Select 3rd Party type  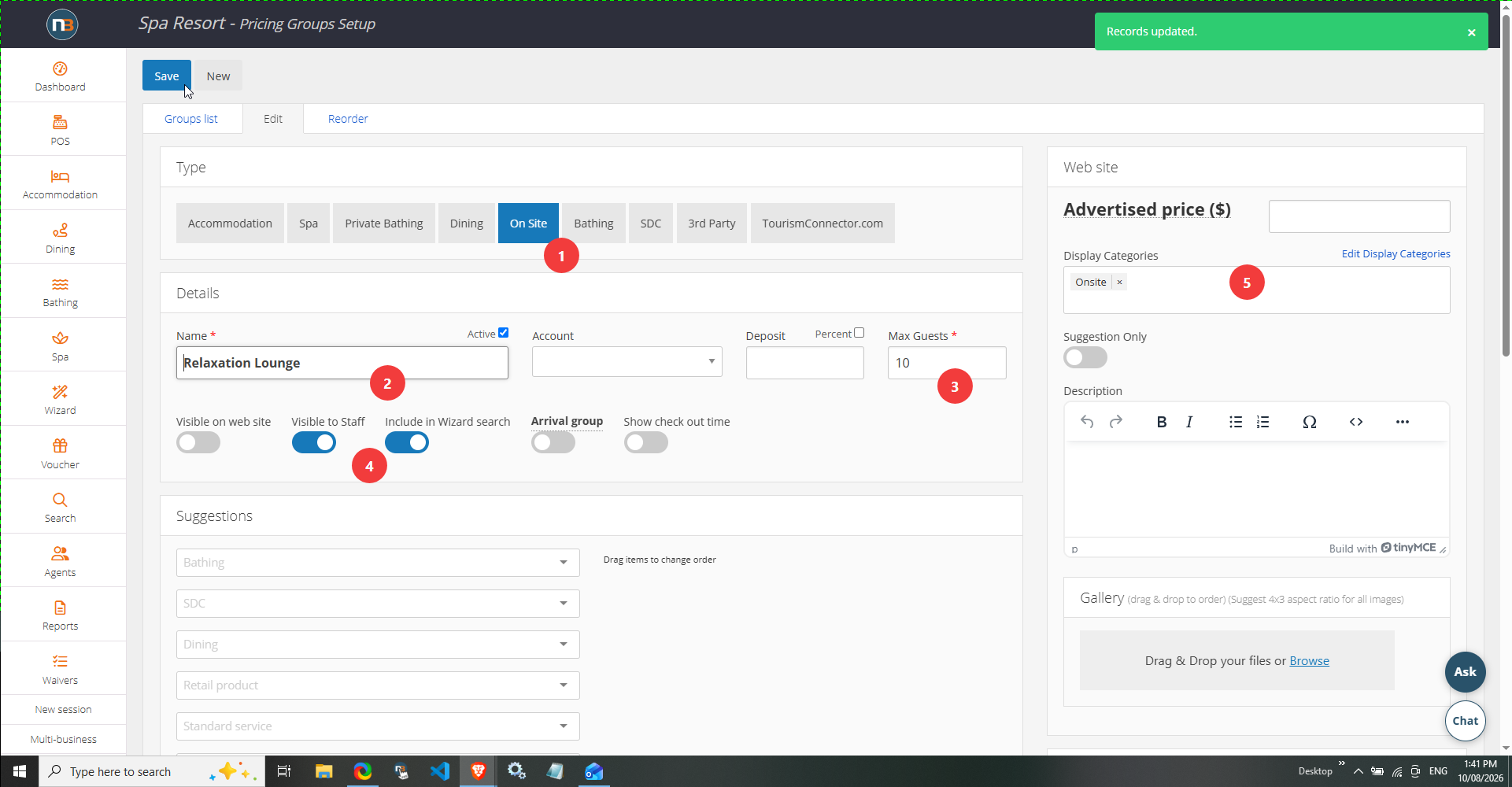click(x=712, y=224)
